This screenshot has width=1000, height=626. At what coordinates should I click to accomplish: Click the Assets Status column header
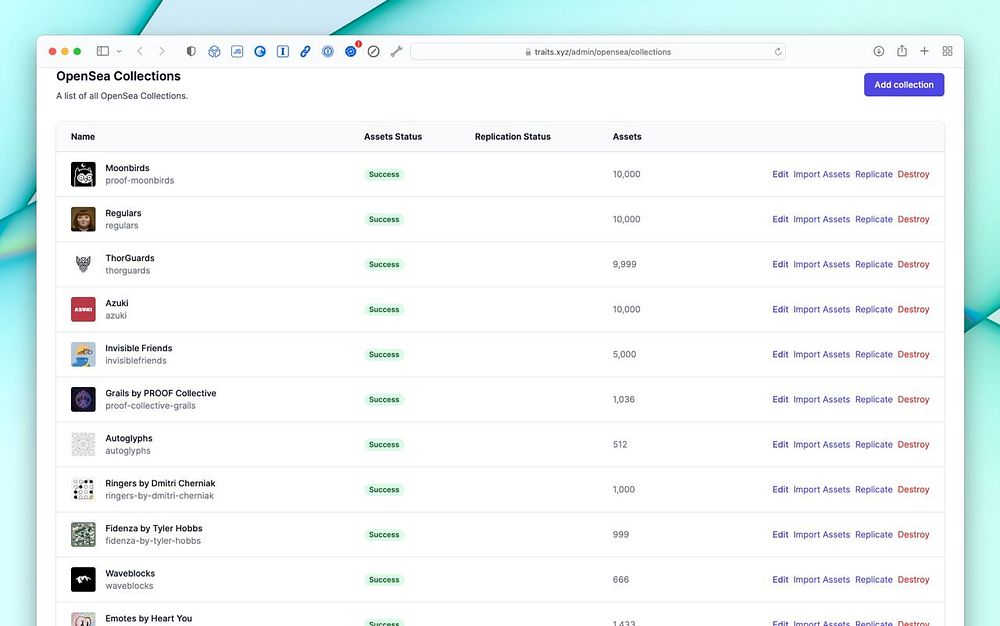click(393, 136)
